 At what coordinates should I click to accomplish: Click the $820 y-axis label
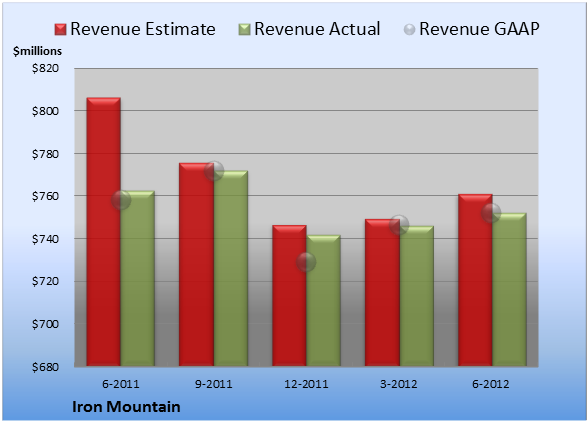click(45, 68)
